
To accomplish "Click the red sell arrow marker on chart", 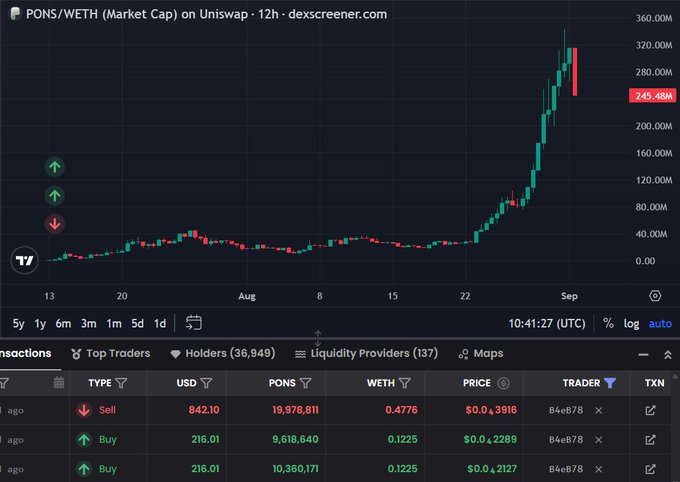I will click(55, 224).
